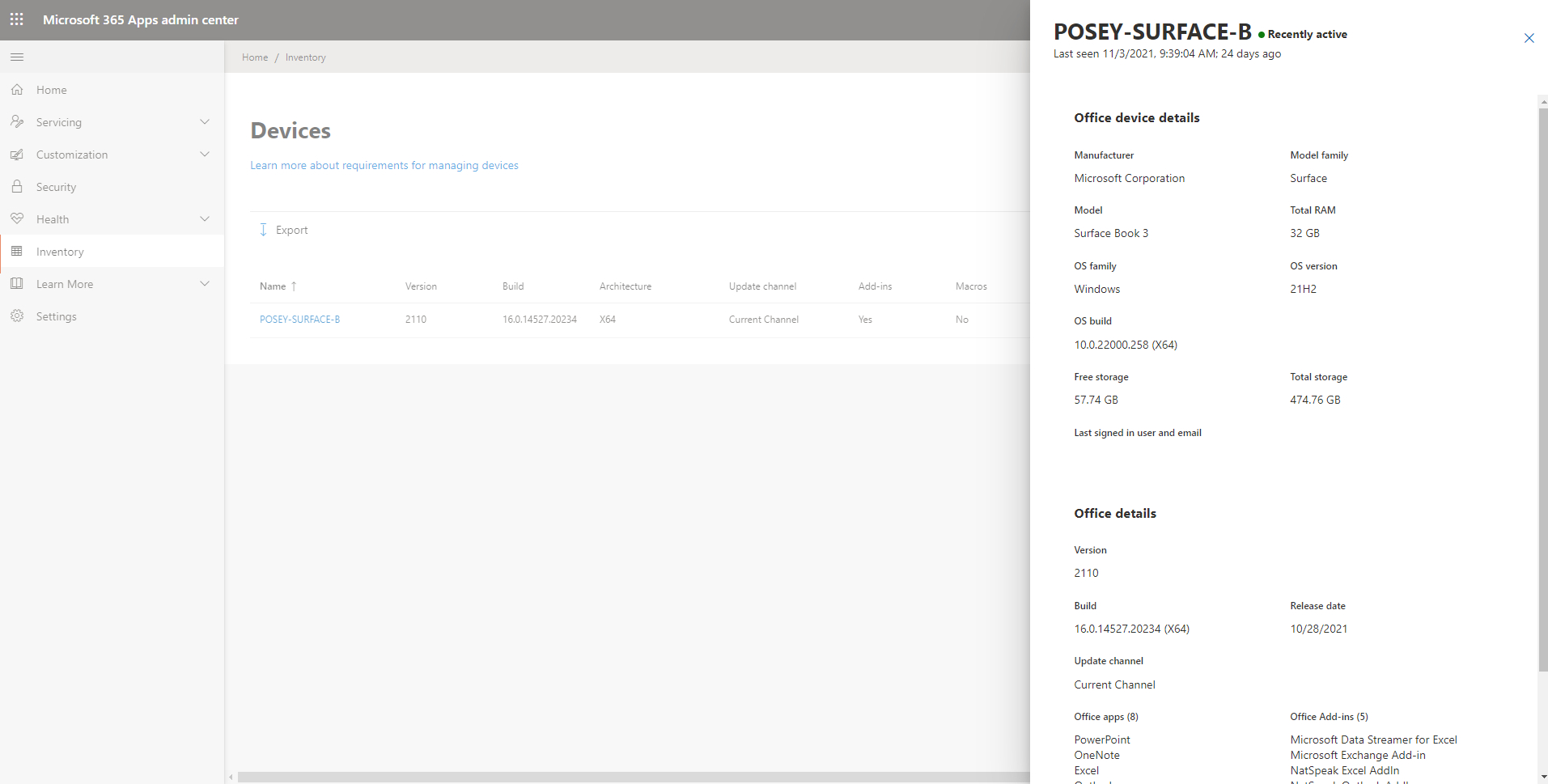Click Microsoft 365 Apps admin center title
The height and width of the screenshot is (784, 1548).
tap(141, 19)
